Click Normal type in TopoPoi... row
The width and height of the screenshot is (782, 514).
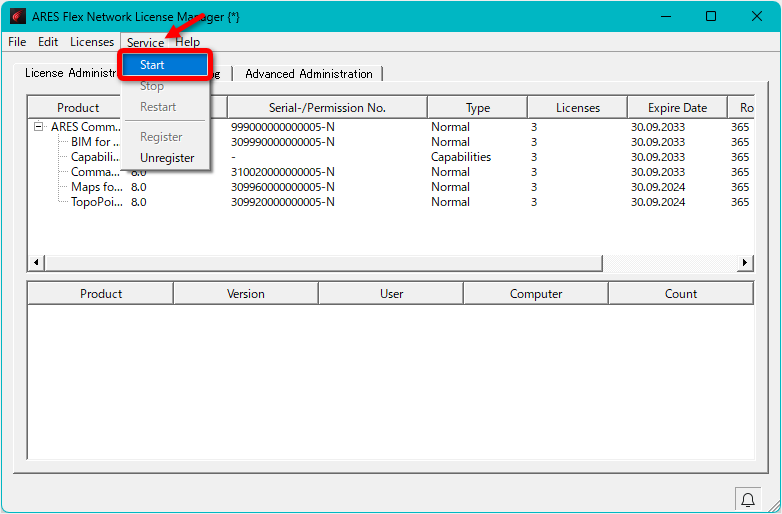450,201
